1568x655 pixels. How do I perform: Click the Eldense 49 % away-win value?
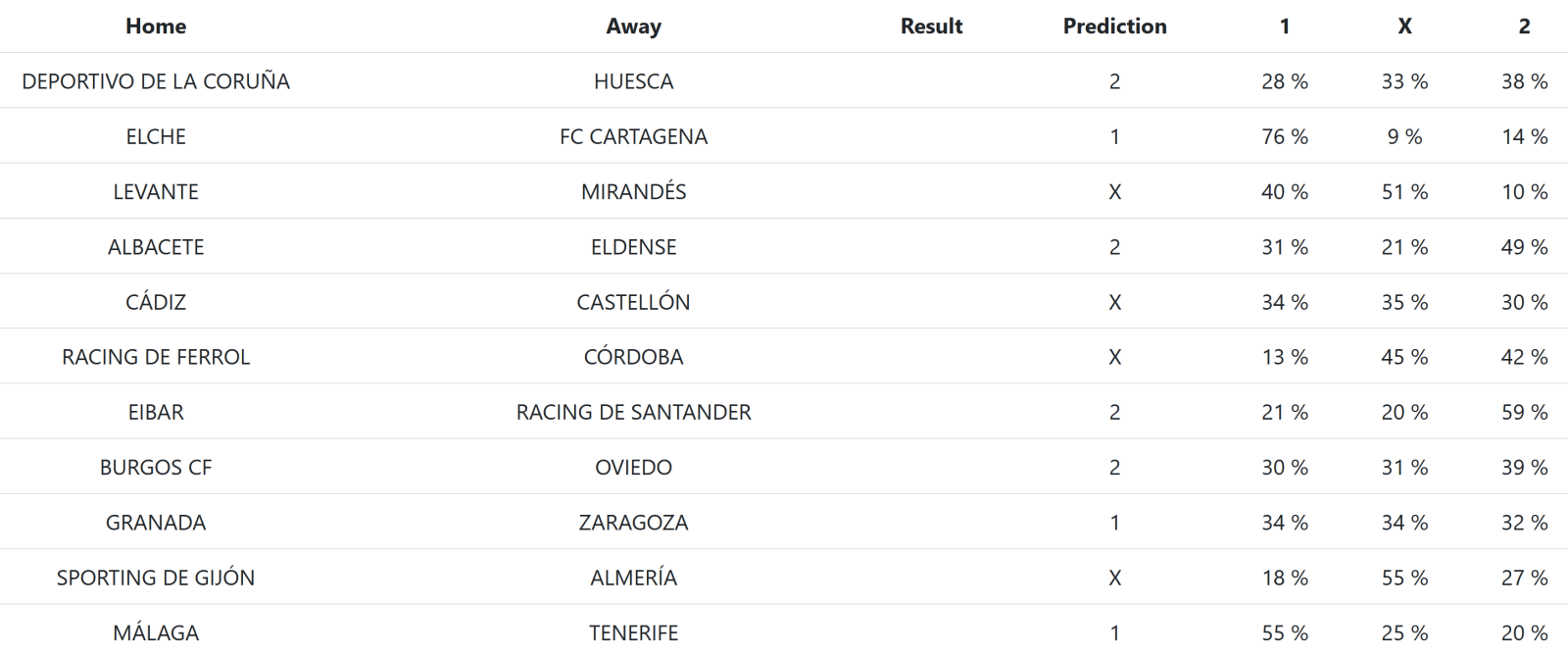[x=1524, y=247]
